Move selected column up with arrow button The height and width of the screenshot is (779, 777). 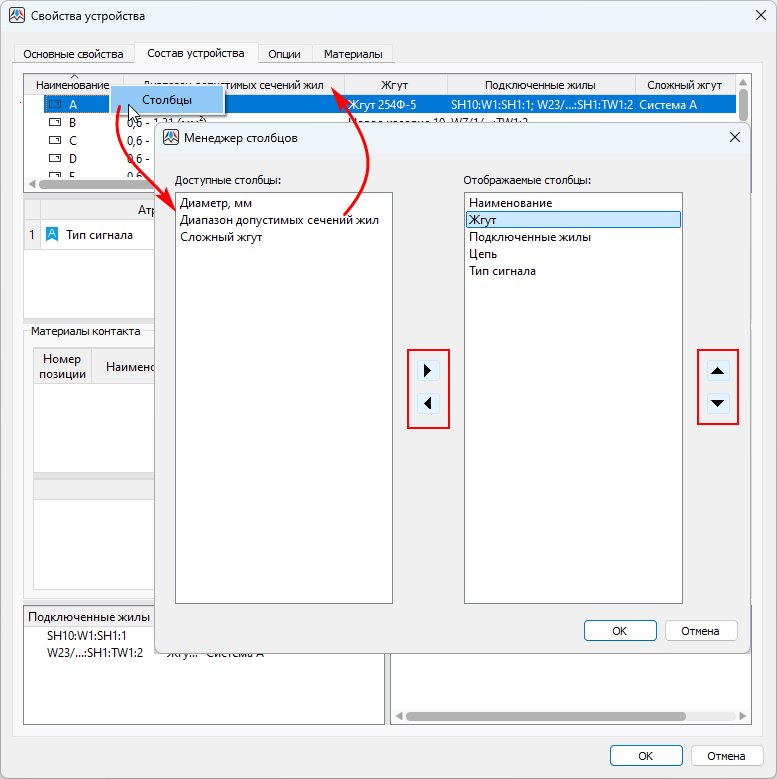tap(718, 371)
